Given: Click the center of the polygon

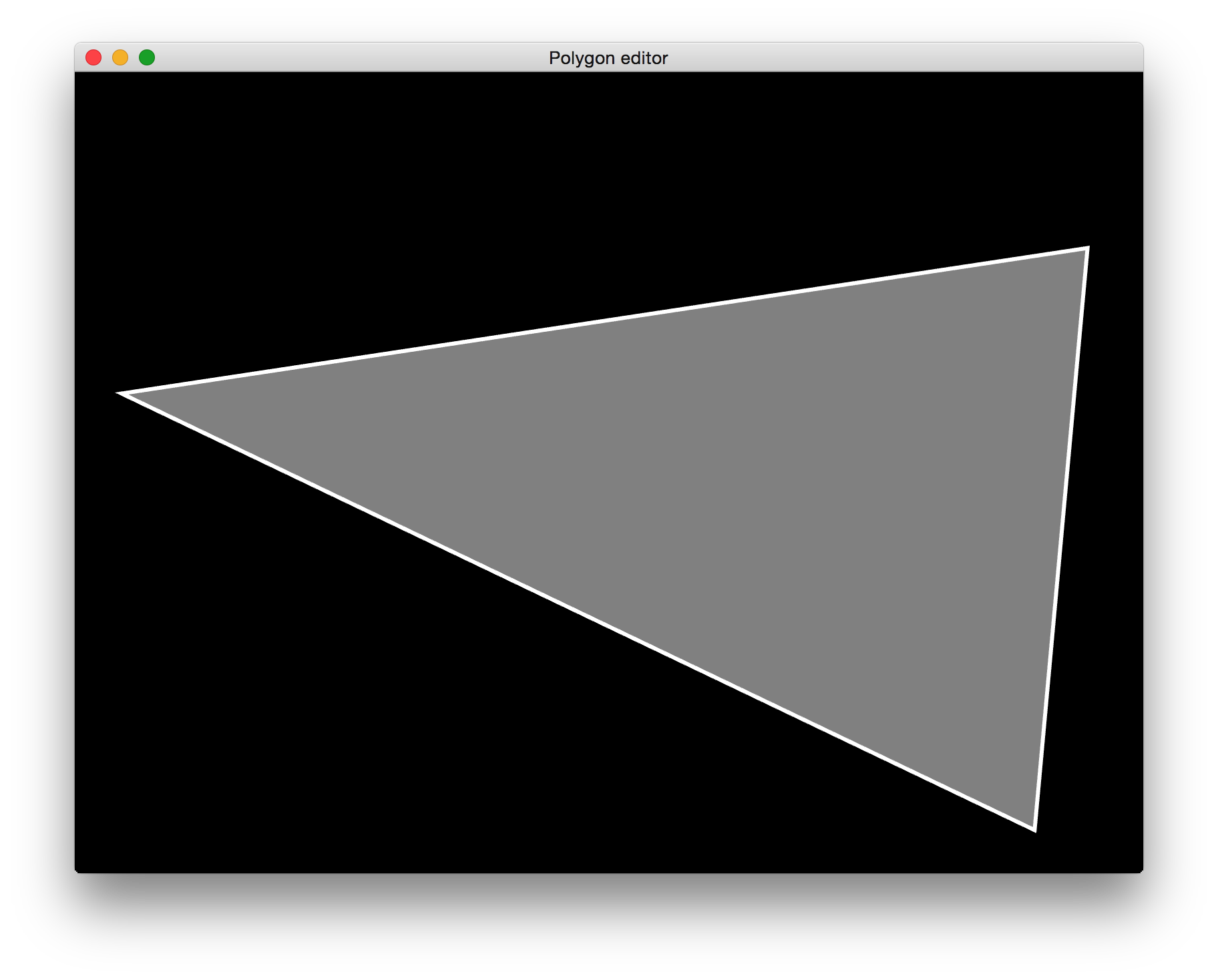Looking at the screenshot, I should point(747,491).
